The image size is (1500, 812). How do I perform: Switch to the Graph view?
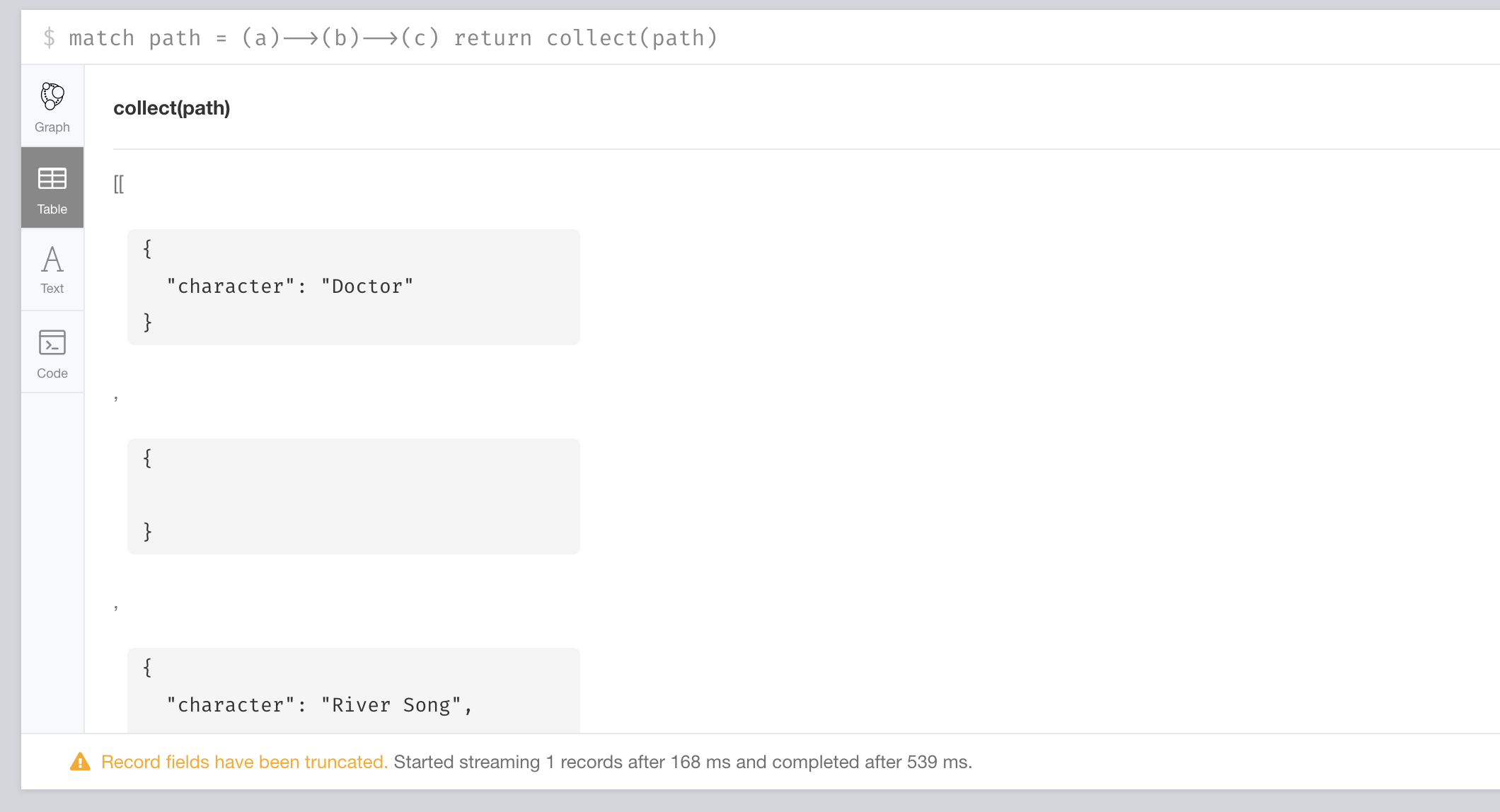click(52, 106)
